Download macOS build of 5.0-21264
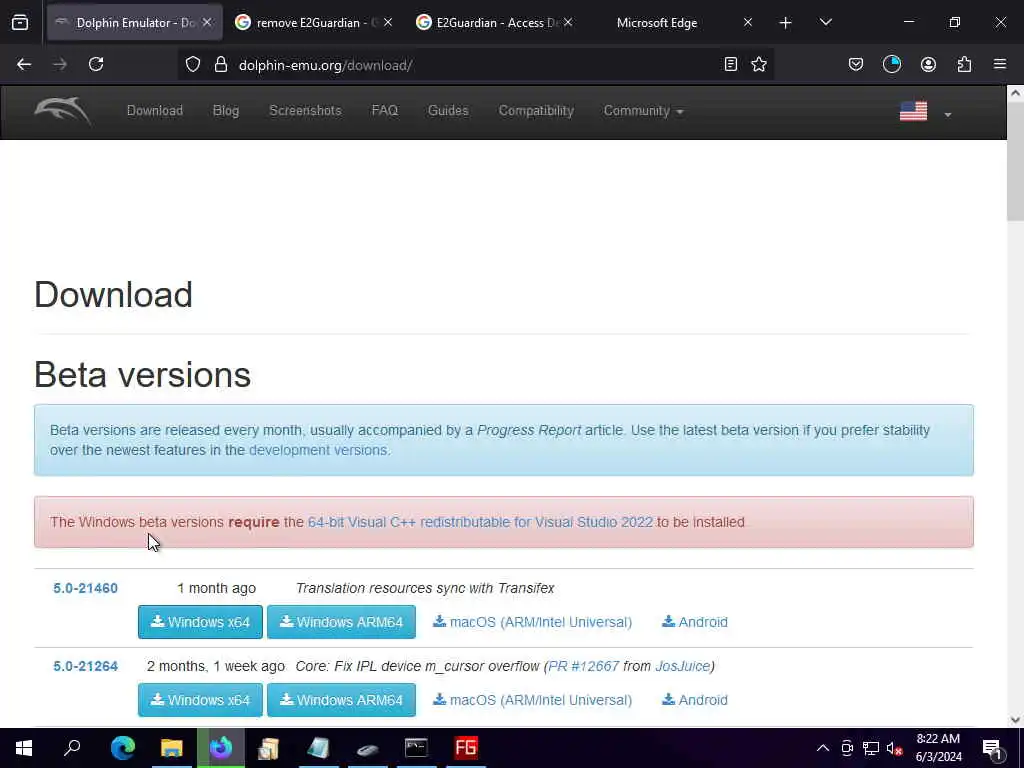Viewport: 1024px width, 768px height. tap(532, 699)
